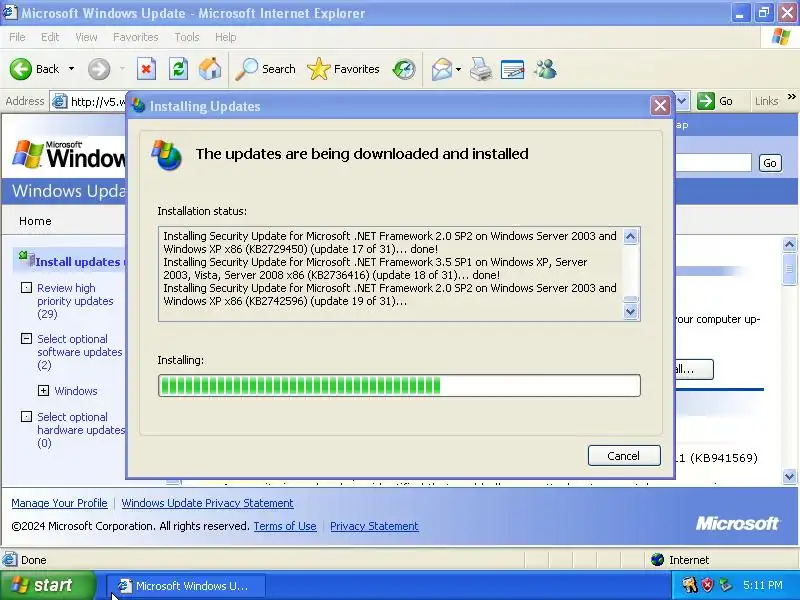Click the page scrollbar thumb
800x600 pixels.
coord(789,268)
